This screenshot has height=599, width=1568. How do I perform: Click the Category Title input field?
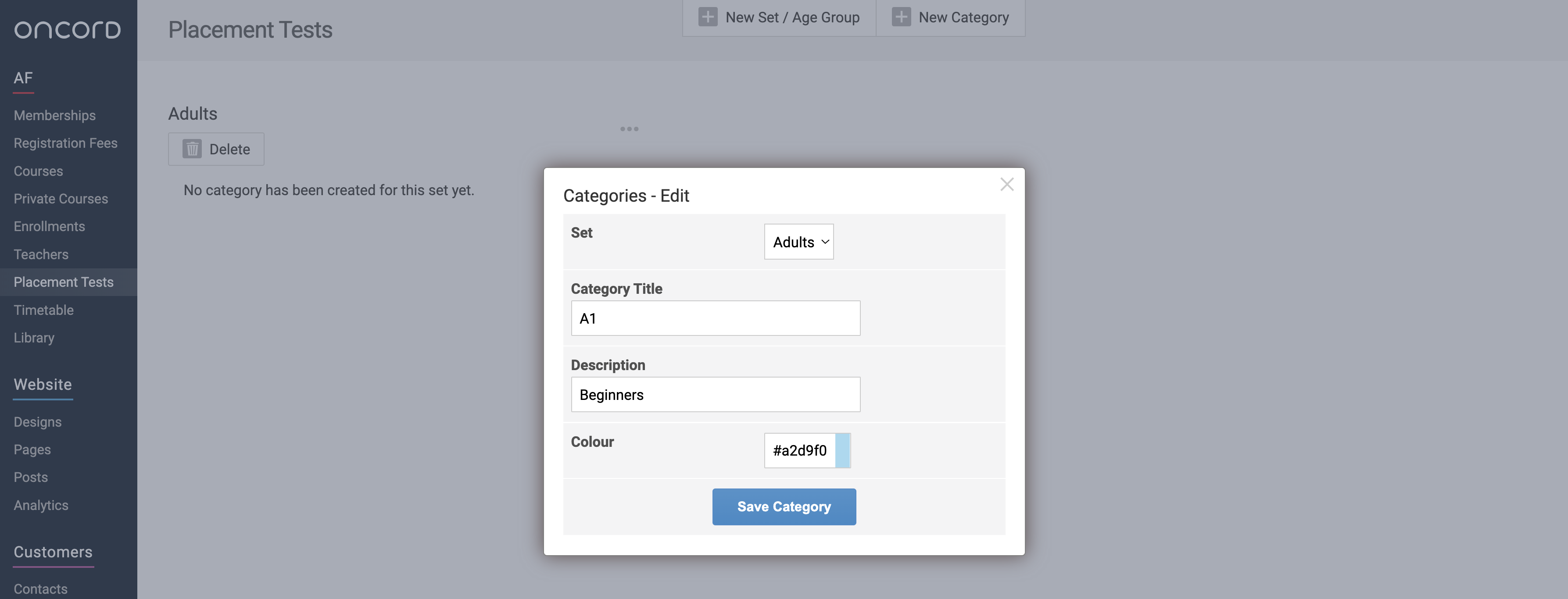click(715, 318)
